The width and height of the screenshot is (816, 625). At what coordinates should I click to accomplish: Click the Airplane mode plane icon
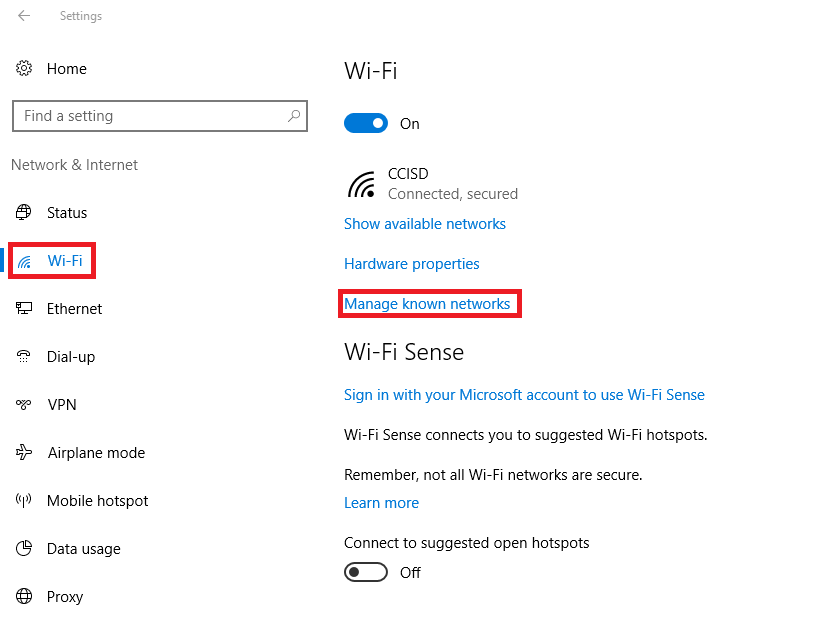pyautogui.click(x=24, y=452)
